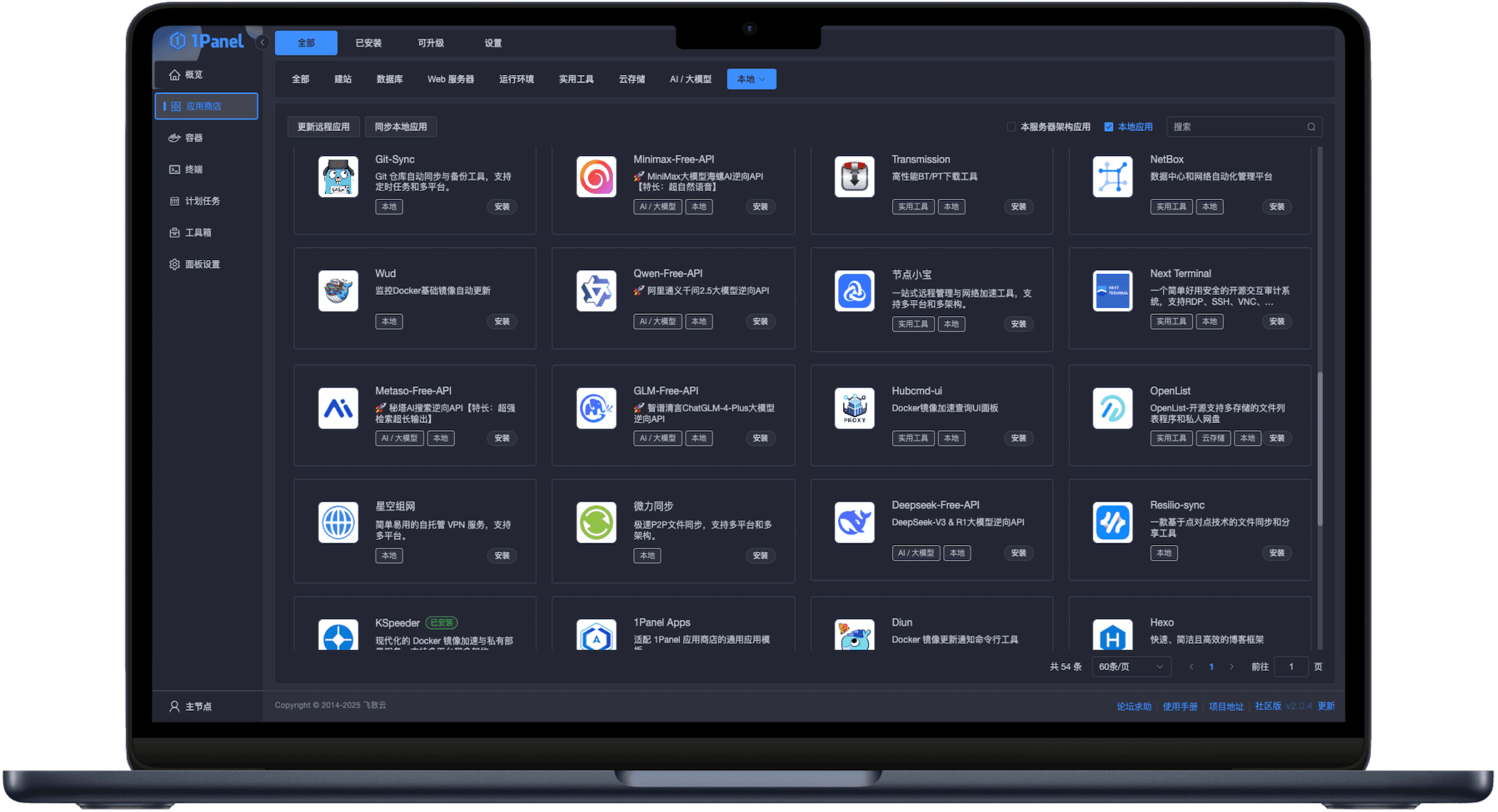The width and height of the screenshot is (1498, 812).
Task: Open the 60条/页 page size dropdown
Action: 1131,667
